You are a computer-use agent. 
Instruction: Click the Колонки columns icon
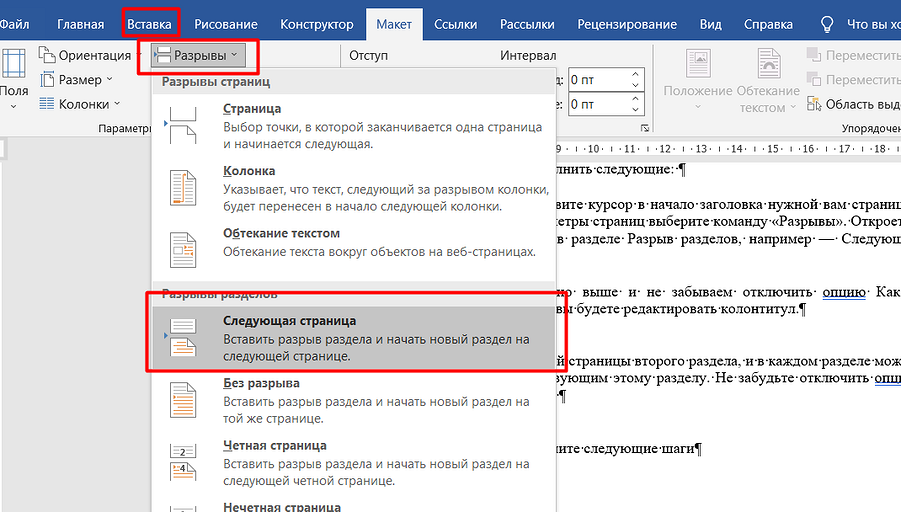(x=47, y=104)
